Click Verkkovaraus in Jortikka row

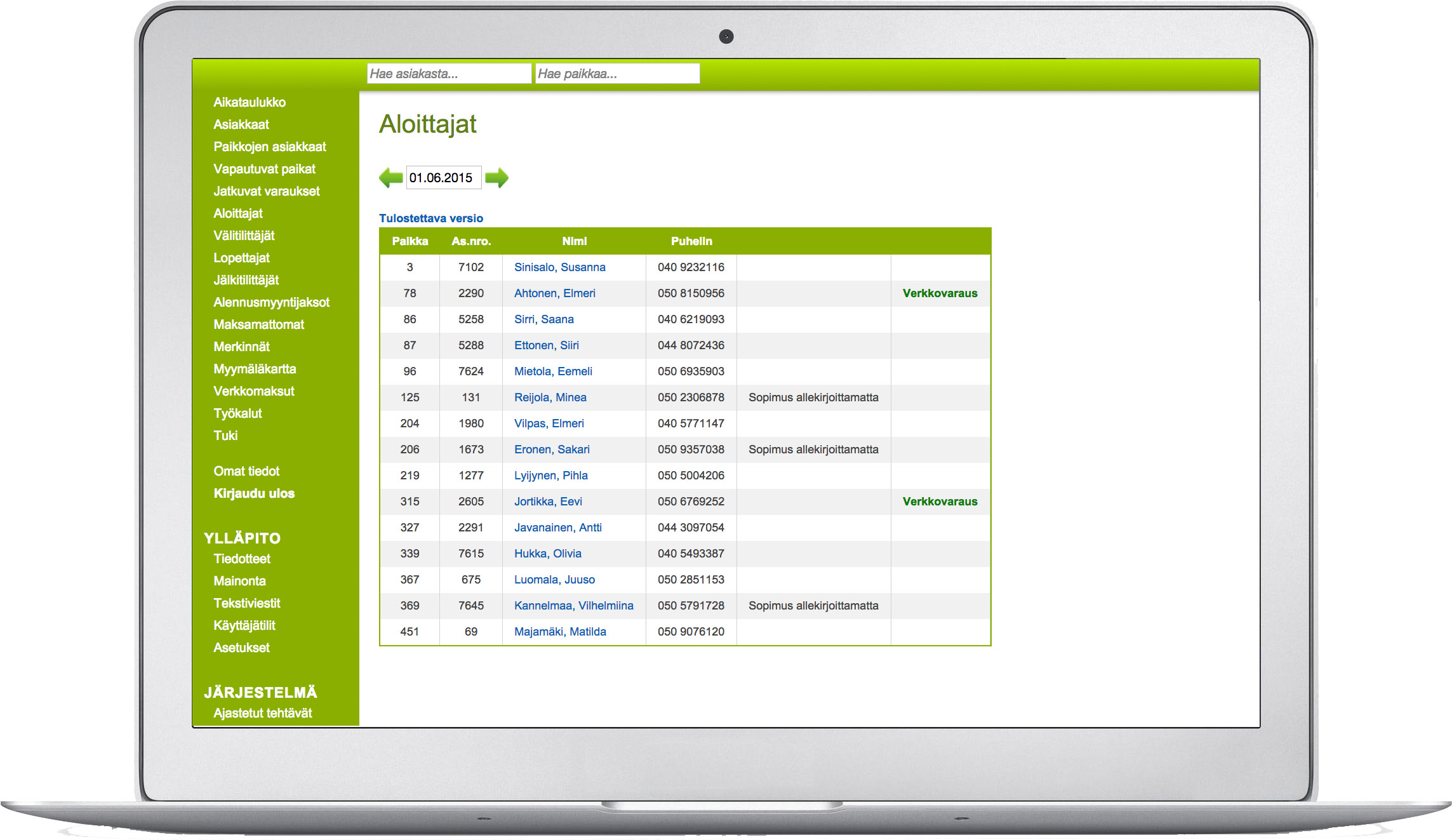click(x=940, y=502)
